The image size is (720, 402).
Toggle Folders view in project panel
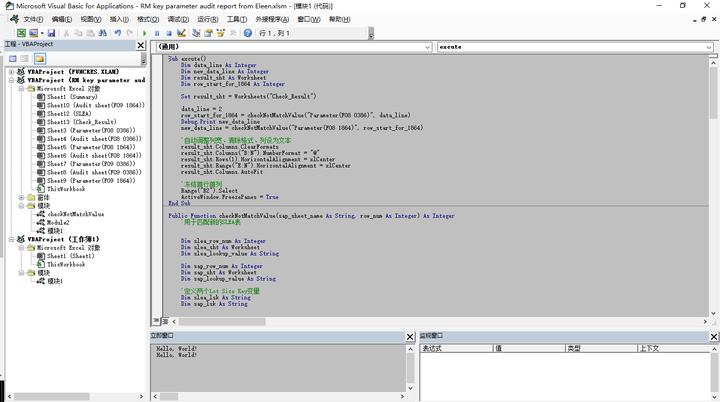[x=39, y=58]
